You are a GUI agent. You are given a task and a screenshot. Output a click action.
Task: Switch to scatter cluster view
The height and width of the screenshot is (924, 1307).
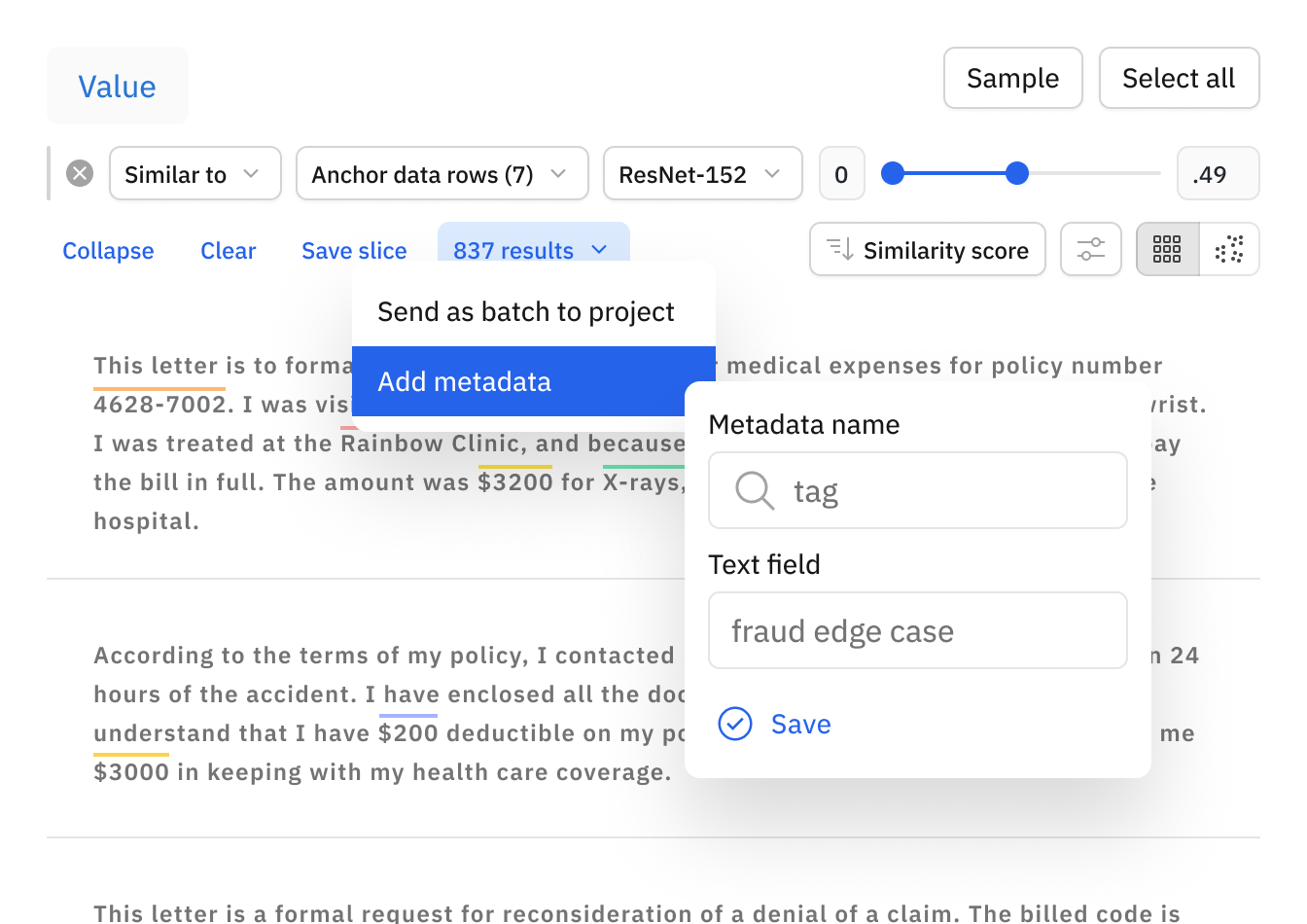[1229, 249]
